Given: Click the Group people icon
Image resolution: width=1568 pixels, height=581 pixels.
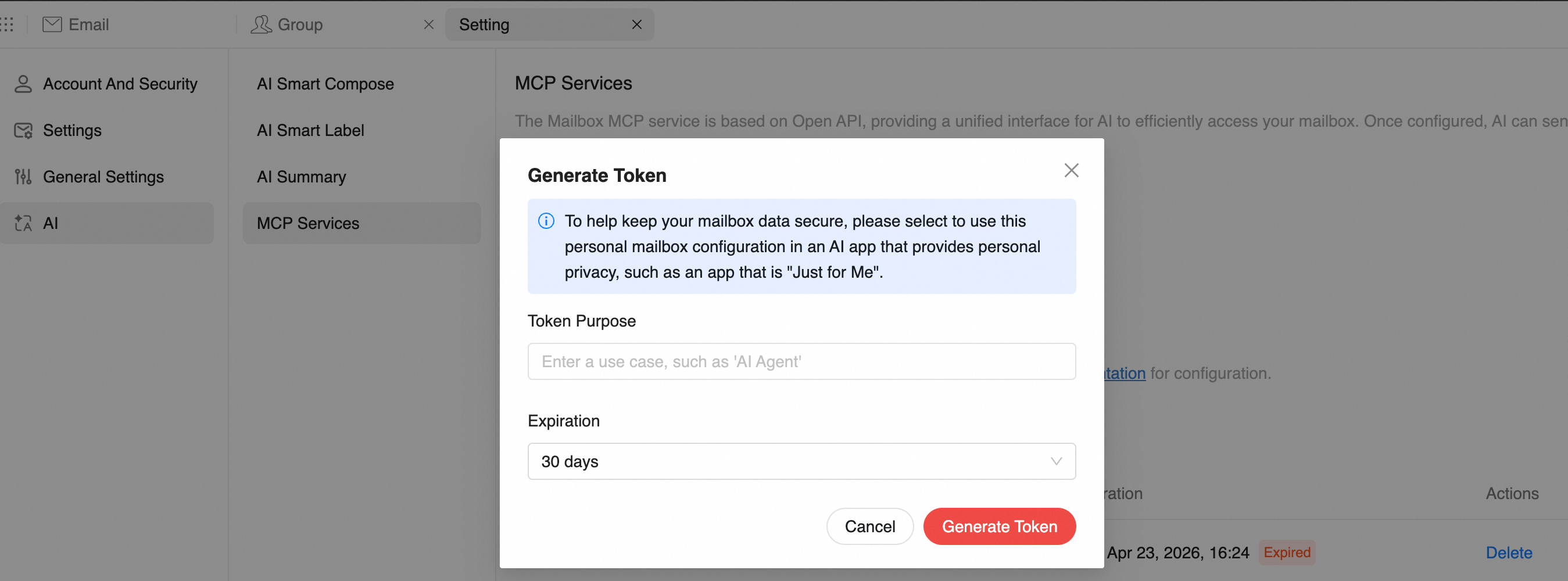Looking at the screenshot, I should point(261,24).
